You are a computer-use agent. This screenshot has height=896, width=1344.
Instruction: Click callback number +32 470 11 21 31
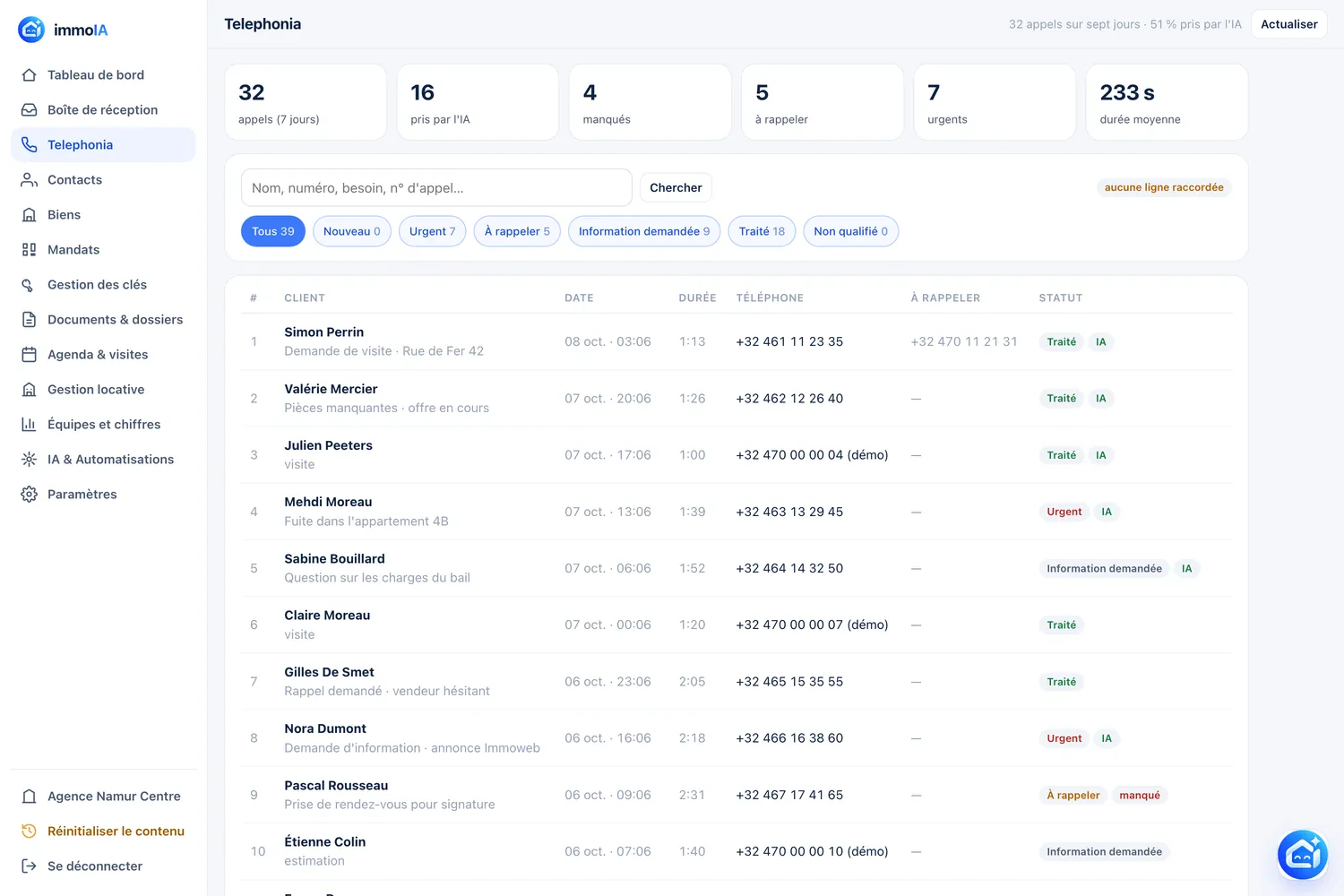(964, 341)
